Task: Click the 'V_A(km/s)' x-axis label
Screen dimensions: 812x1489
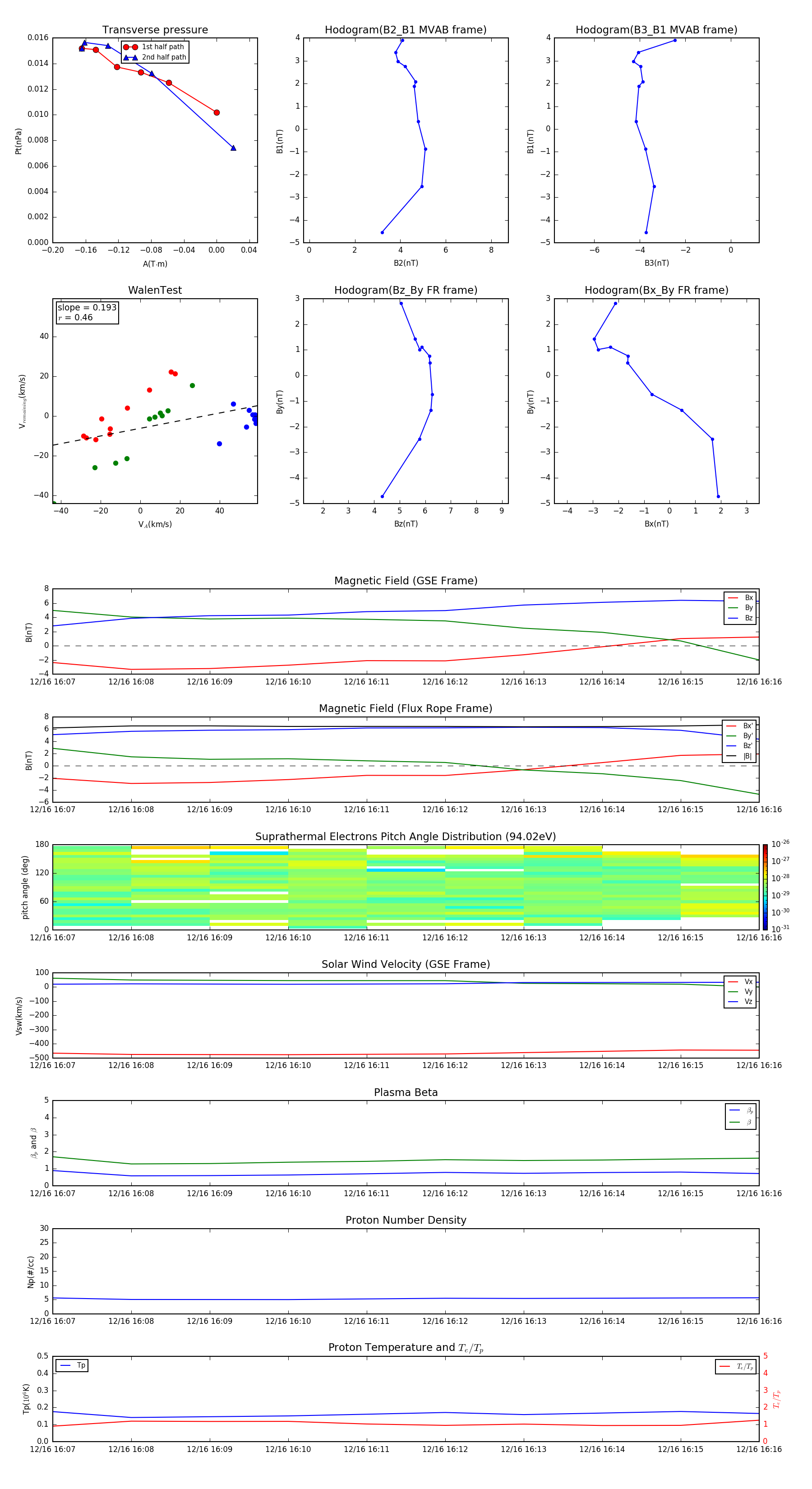Action: 155,524
